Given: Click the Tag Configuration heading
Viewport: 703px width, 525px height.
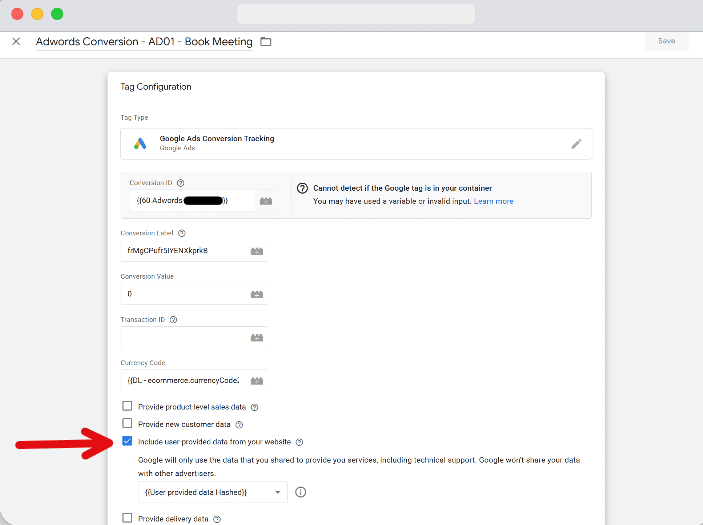Looking at the screenshot, I should click(156, 87).
